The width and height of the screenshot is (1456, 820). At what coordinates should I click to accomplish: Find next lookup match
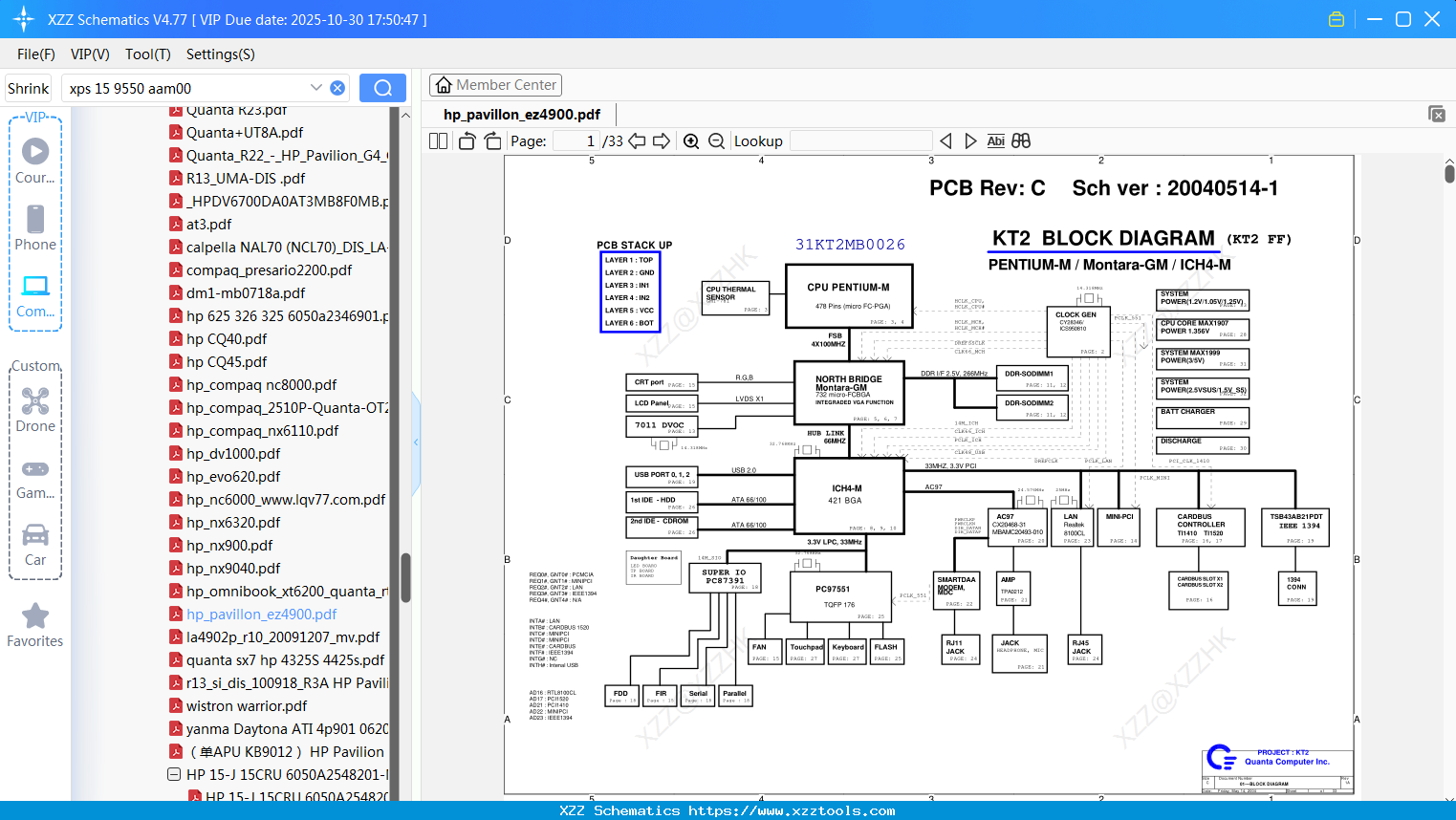click(x=970, y=140)
